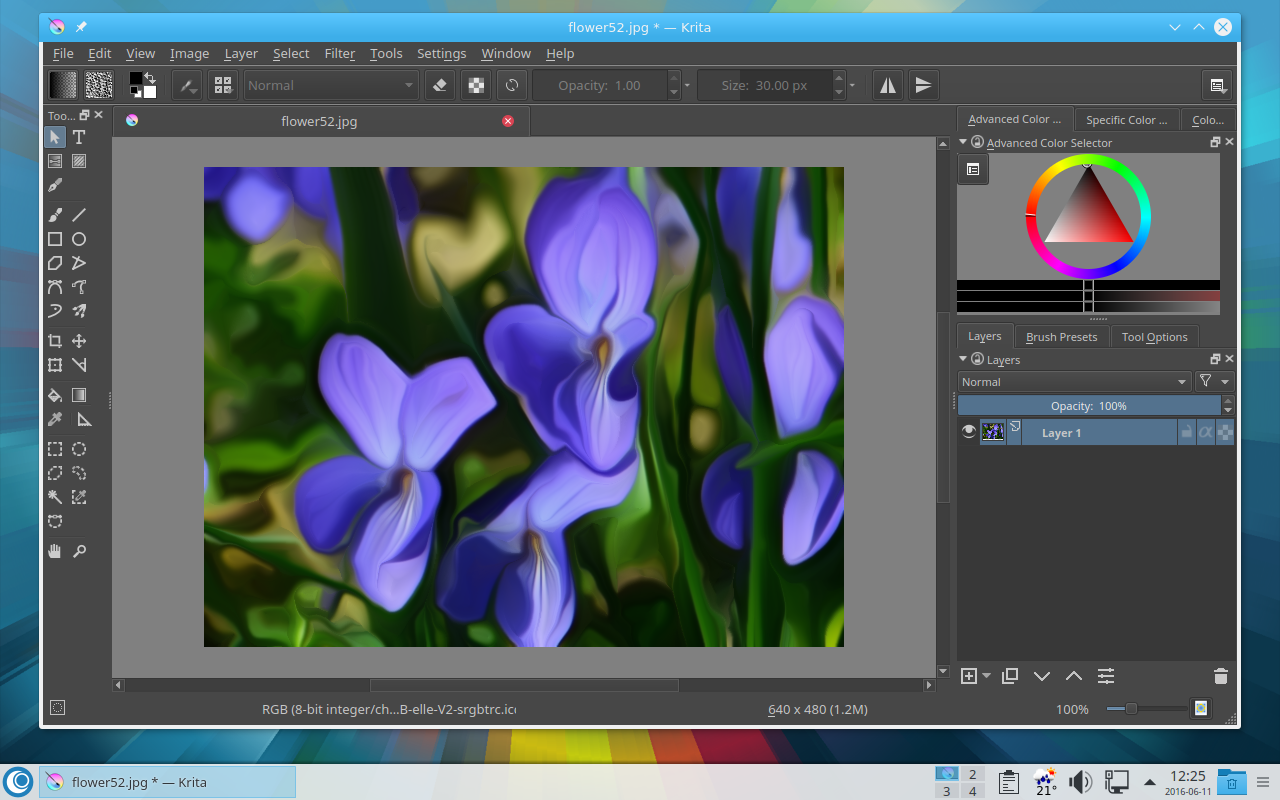
Task: Toggle preserve alpha in the toolbar
Action: click(x=477, y=86)
